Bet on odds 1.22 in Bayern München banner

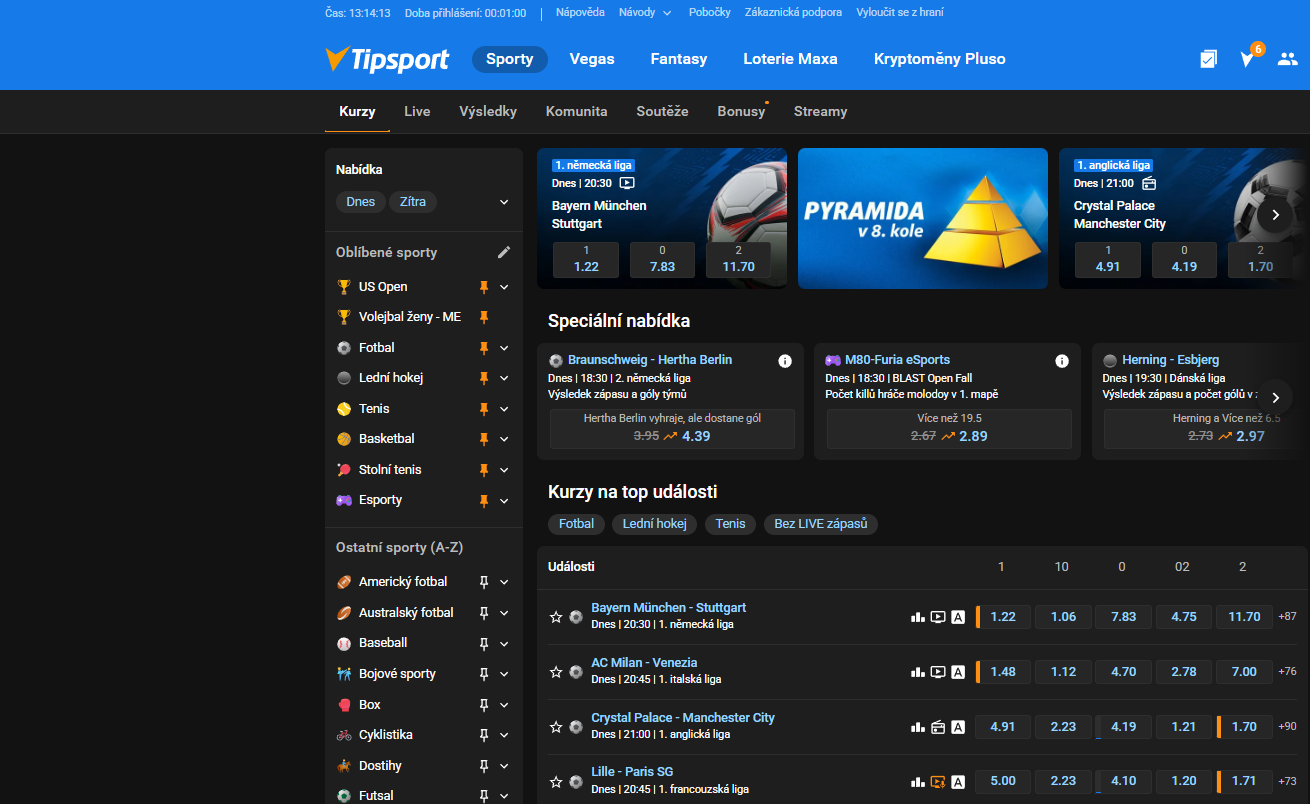(x=586, y=260)
